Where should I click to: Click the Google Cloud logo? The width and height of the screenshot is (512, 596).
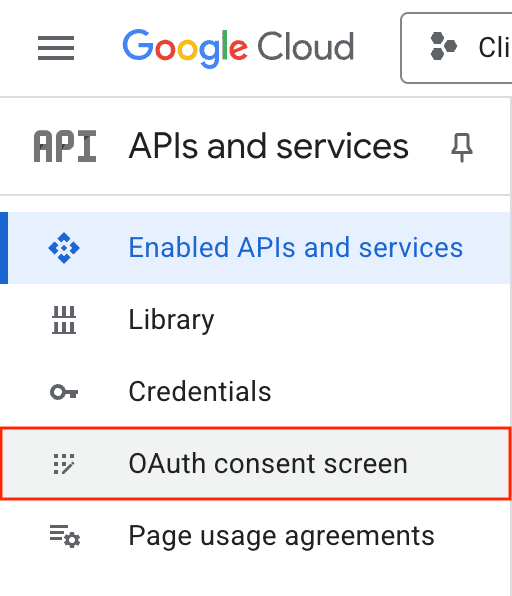click(x=238, y=48)
